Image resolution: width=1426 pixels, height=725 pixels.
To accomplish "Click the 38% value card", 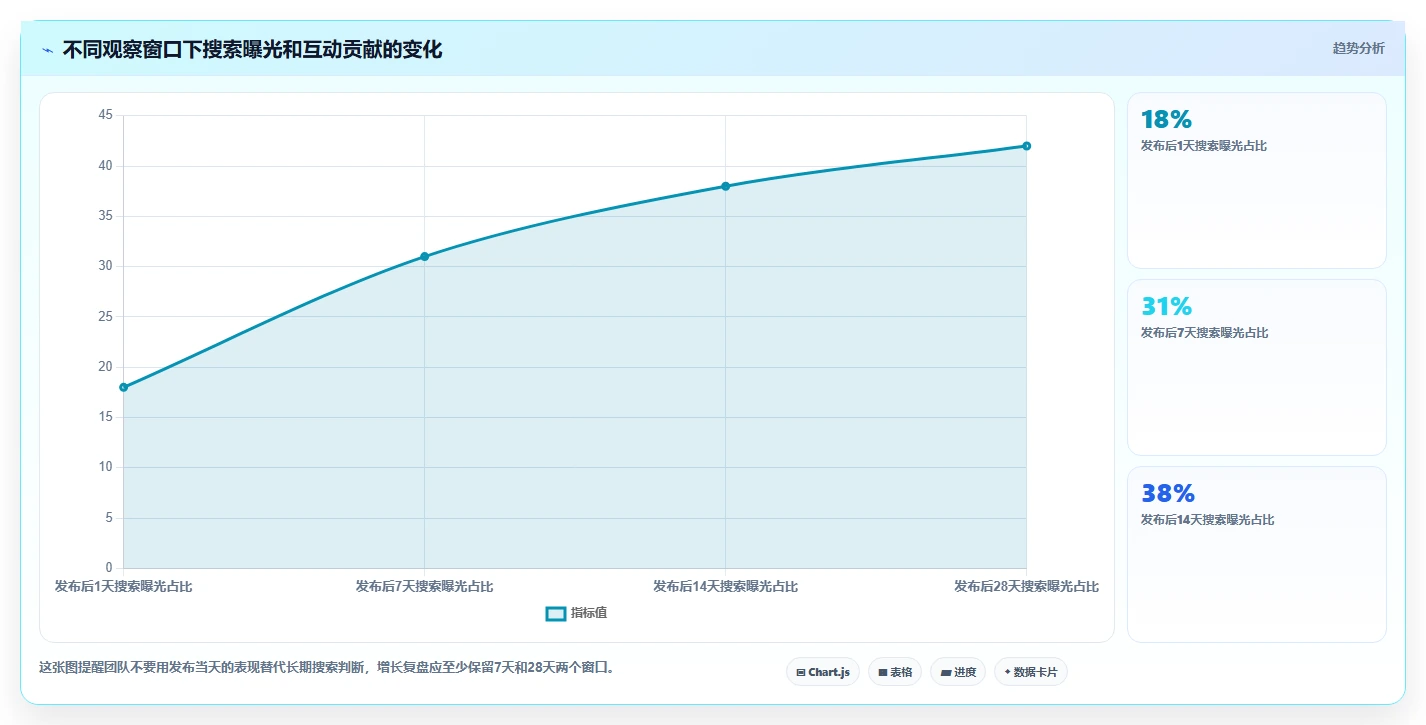I will pyautogui.click(x=1257, y=554).
